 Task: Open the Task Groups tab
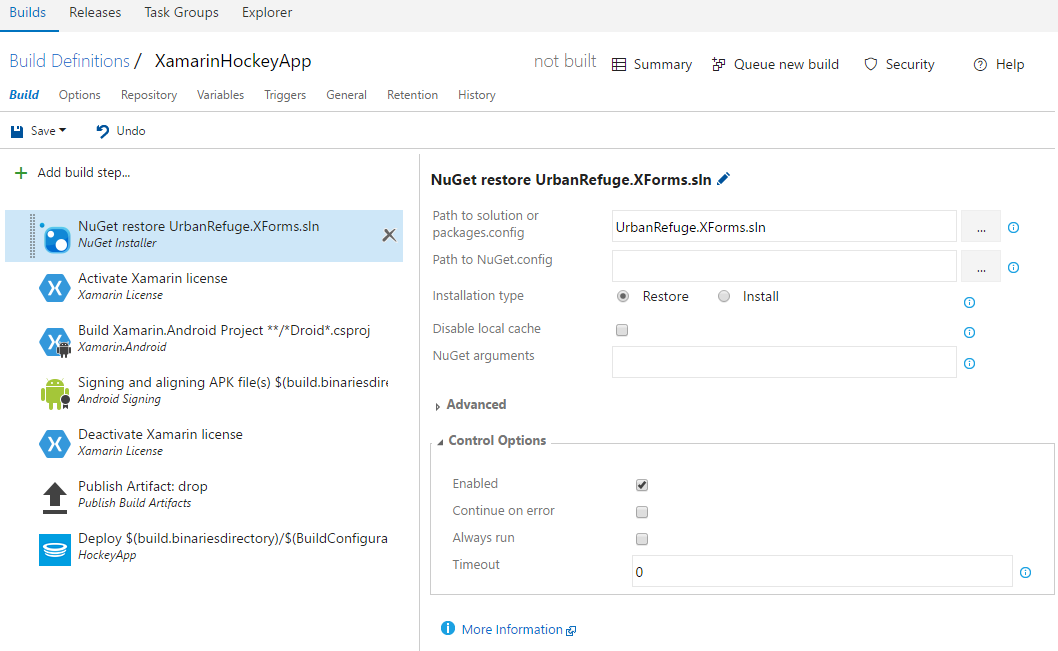(x=182, y=12)
